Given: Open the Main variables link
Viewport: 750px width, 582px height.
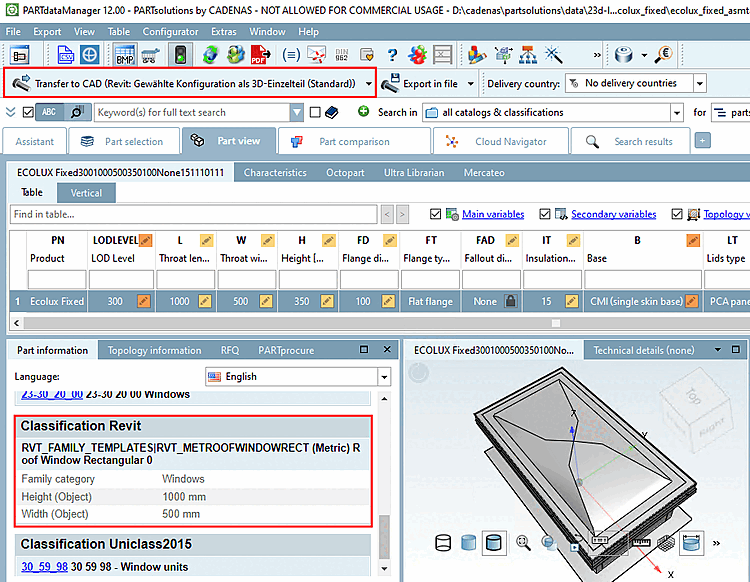Looking at the screenshot, I should [493, 214].
